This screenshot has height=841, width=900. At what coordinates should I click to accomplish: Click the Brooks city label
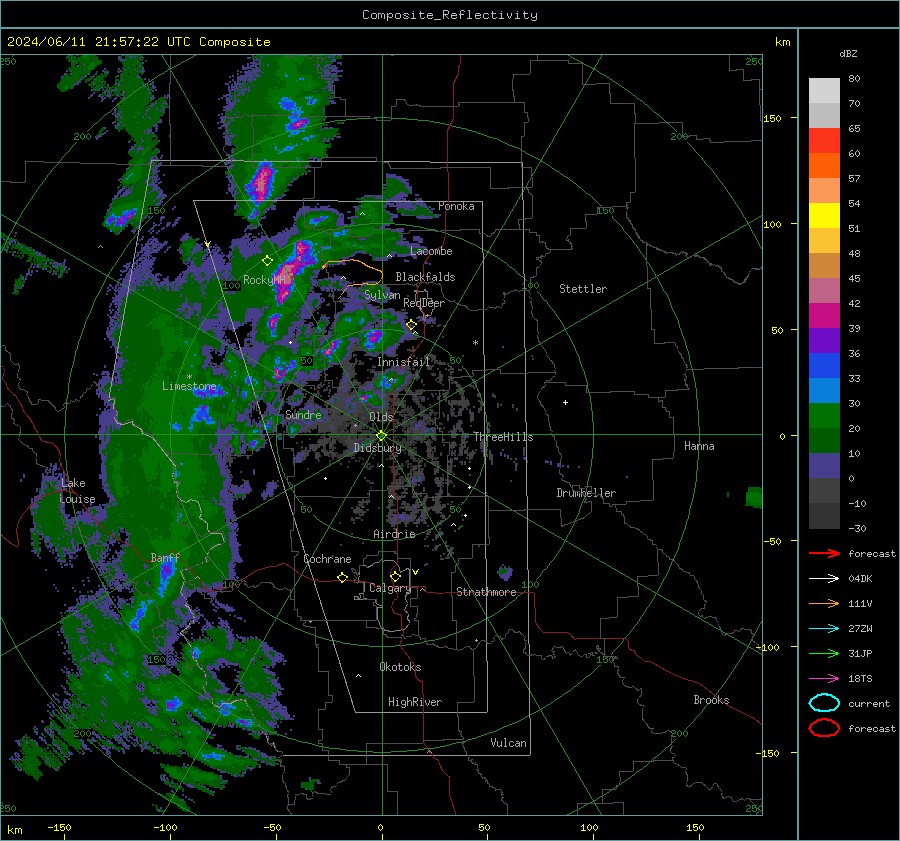pyautogui.click(x=711, y=700)
